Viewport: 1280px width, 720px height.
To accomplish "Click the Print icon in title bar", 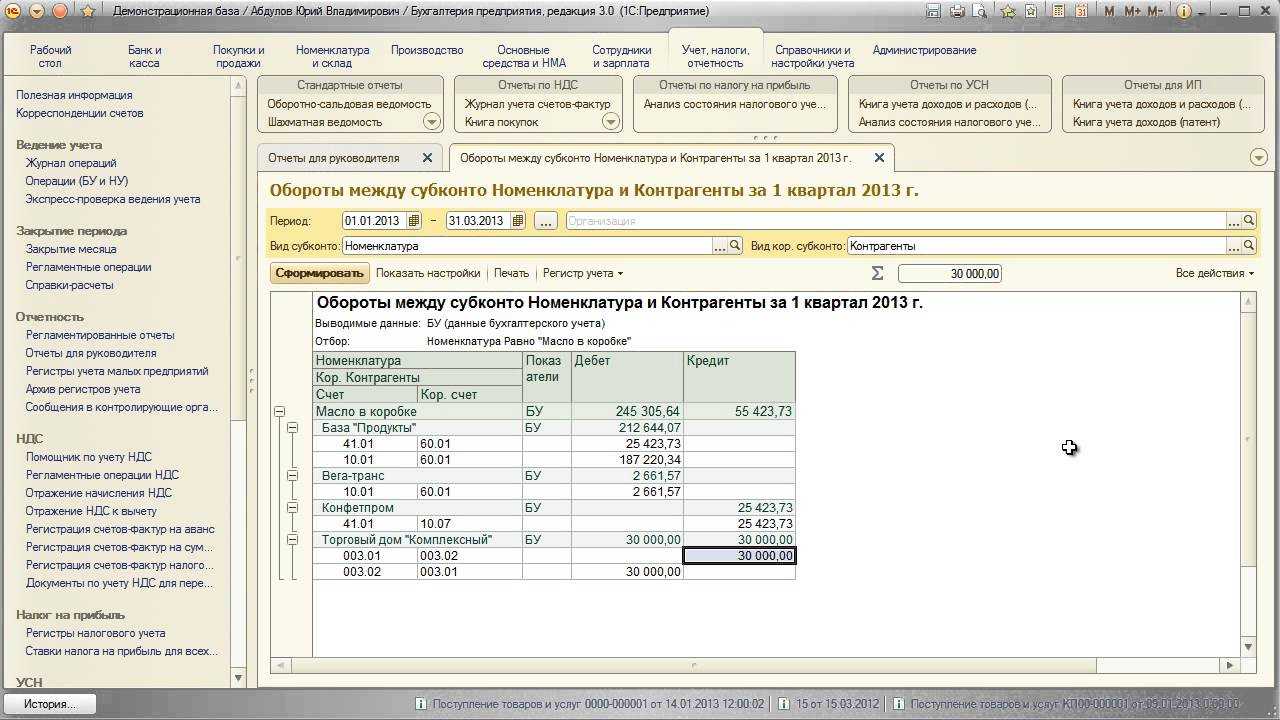I will [x=957, y=11].
